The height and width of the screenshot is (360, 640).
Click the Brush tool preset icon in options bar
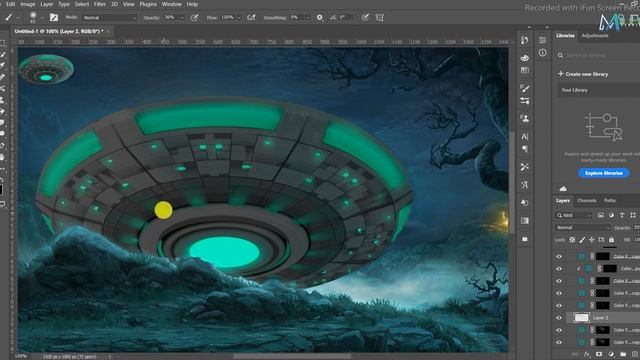9,18
